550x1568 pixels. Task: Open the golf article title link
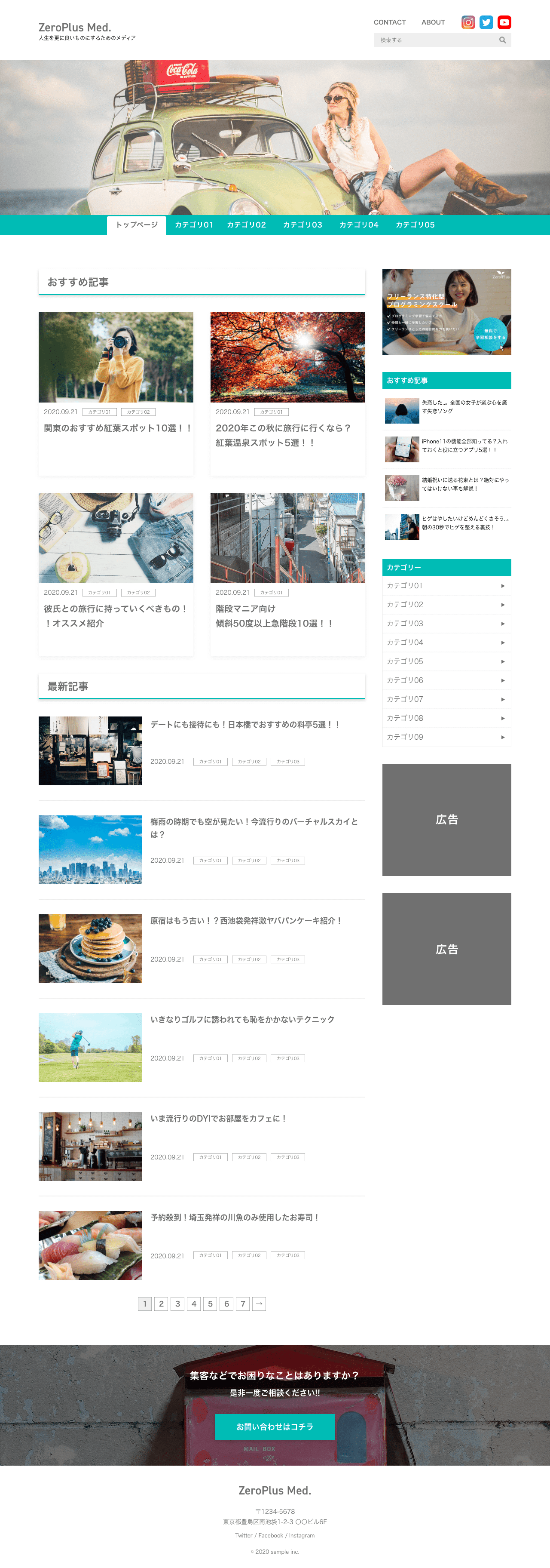[x=242, y=1020]
